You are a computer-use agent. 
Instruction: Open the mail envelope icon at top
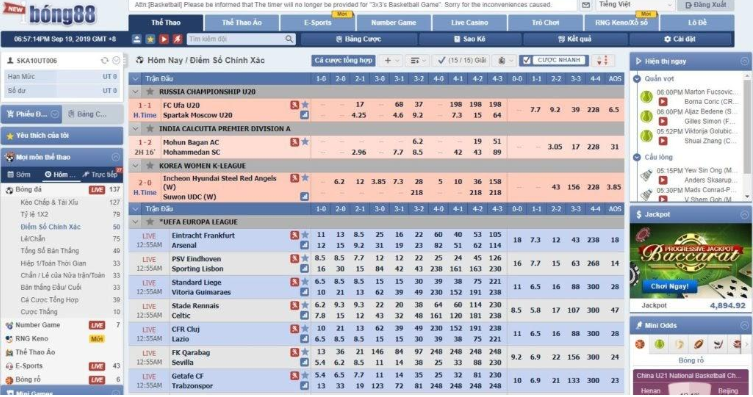[586, 5]
